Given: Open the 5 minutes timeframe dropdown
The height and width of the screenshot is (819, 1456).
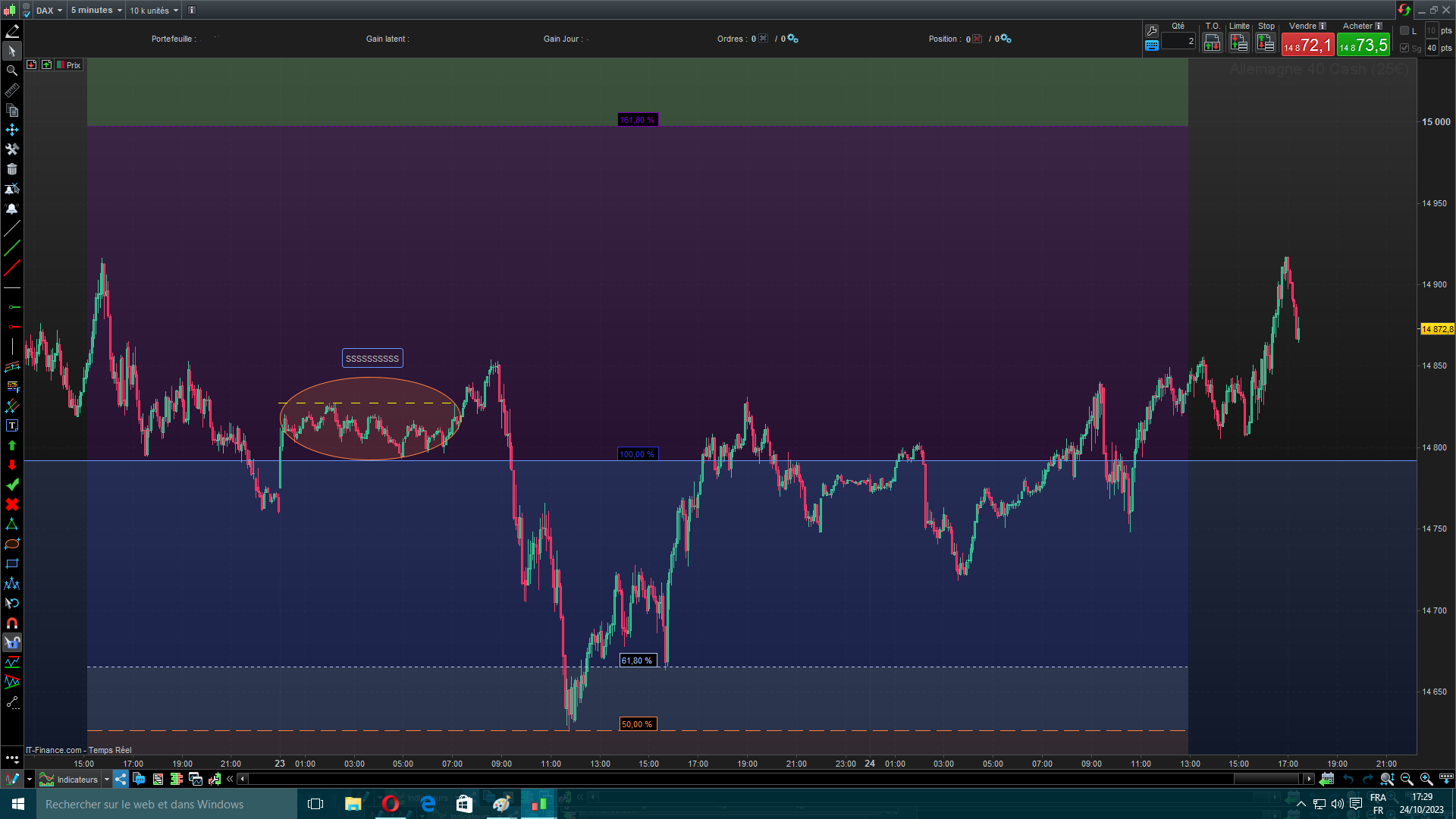Looking at the screenshot, I should [x=96, y=11].
